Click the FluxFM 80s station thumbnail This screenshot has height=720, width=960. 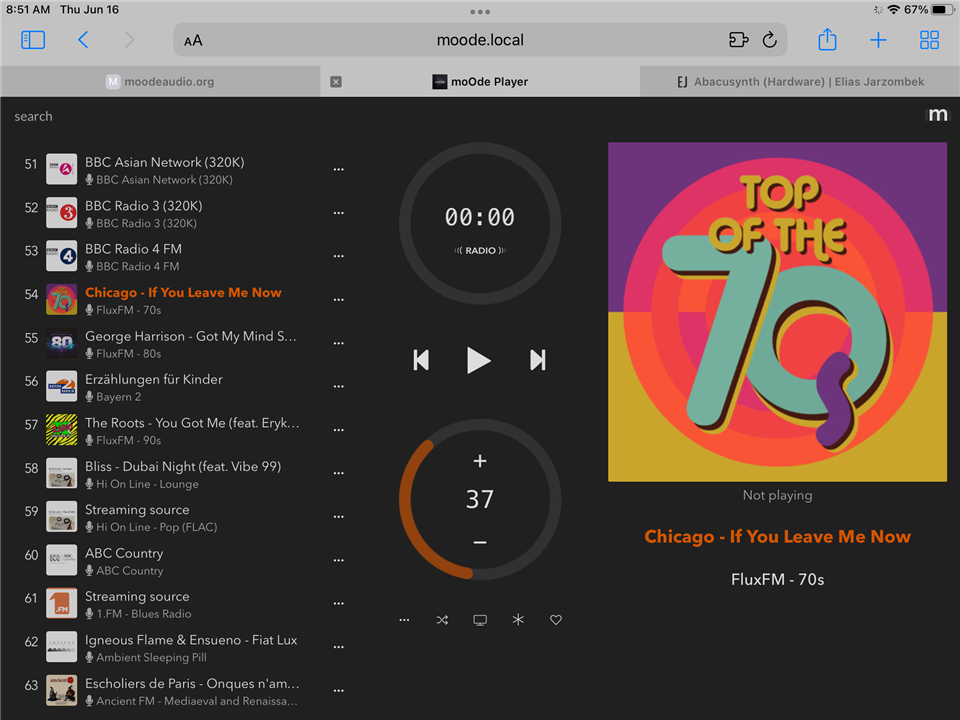[62, 343]
